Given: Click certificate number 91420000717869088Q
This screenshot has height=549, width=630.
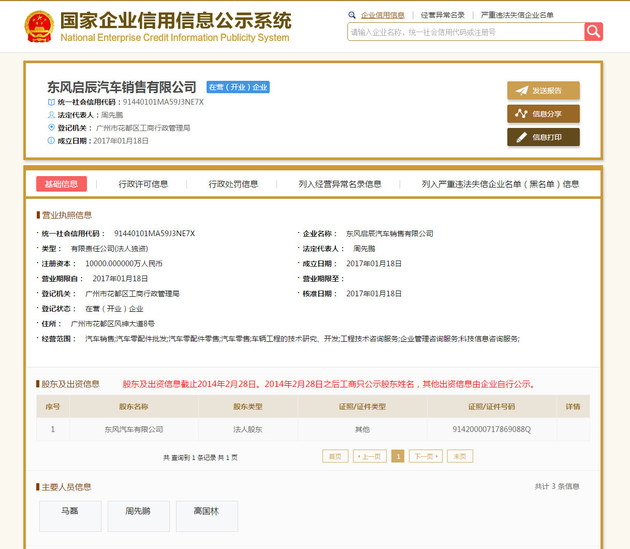Looking at the screenshot, I should tap(492, 429).
